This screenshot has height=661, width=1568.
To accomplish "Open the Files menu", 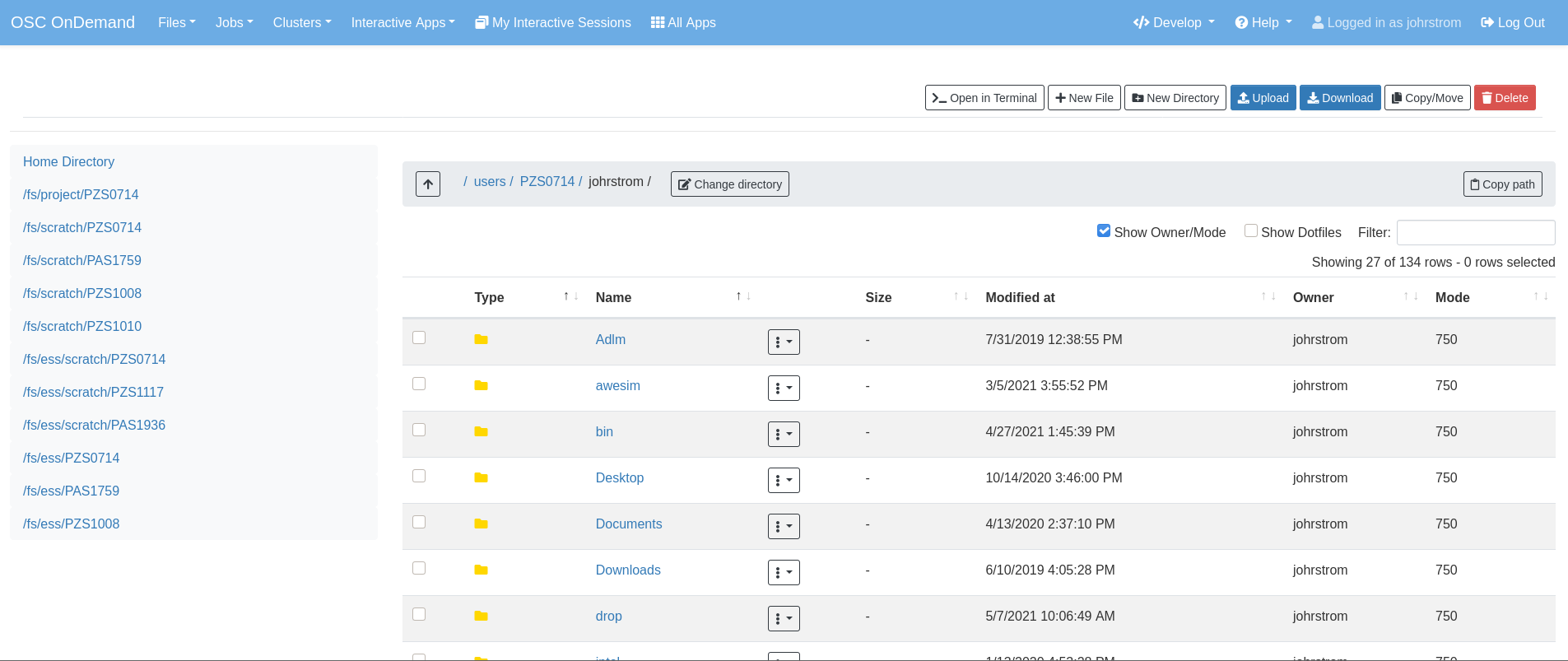I will pyautogui.click(x=176, y=23).
